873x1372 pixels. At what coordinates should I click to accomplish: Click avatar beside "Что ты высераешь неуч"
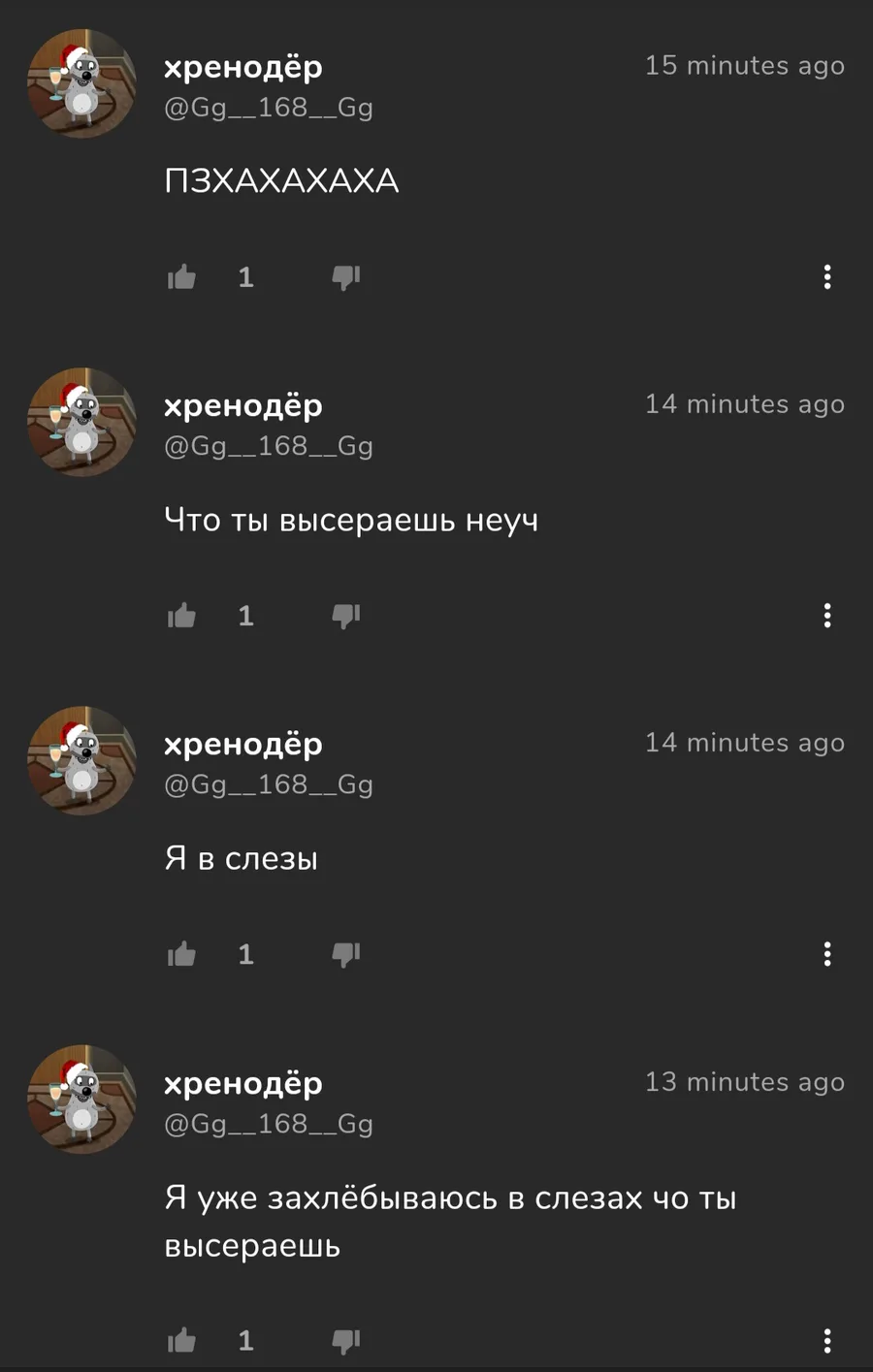click(81, 422)
